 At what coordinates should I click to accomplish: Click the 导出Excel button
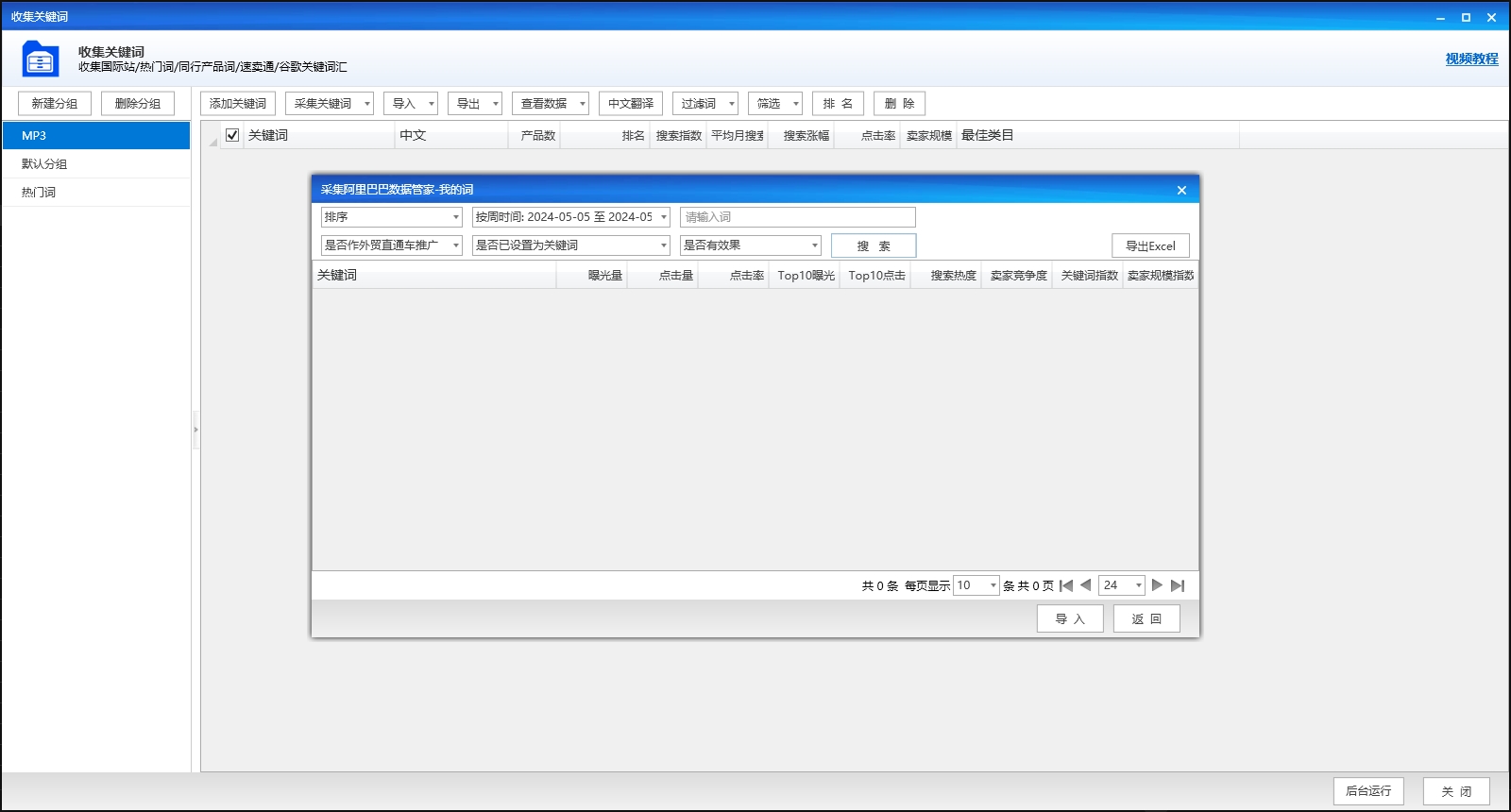1150,245
